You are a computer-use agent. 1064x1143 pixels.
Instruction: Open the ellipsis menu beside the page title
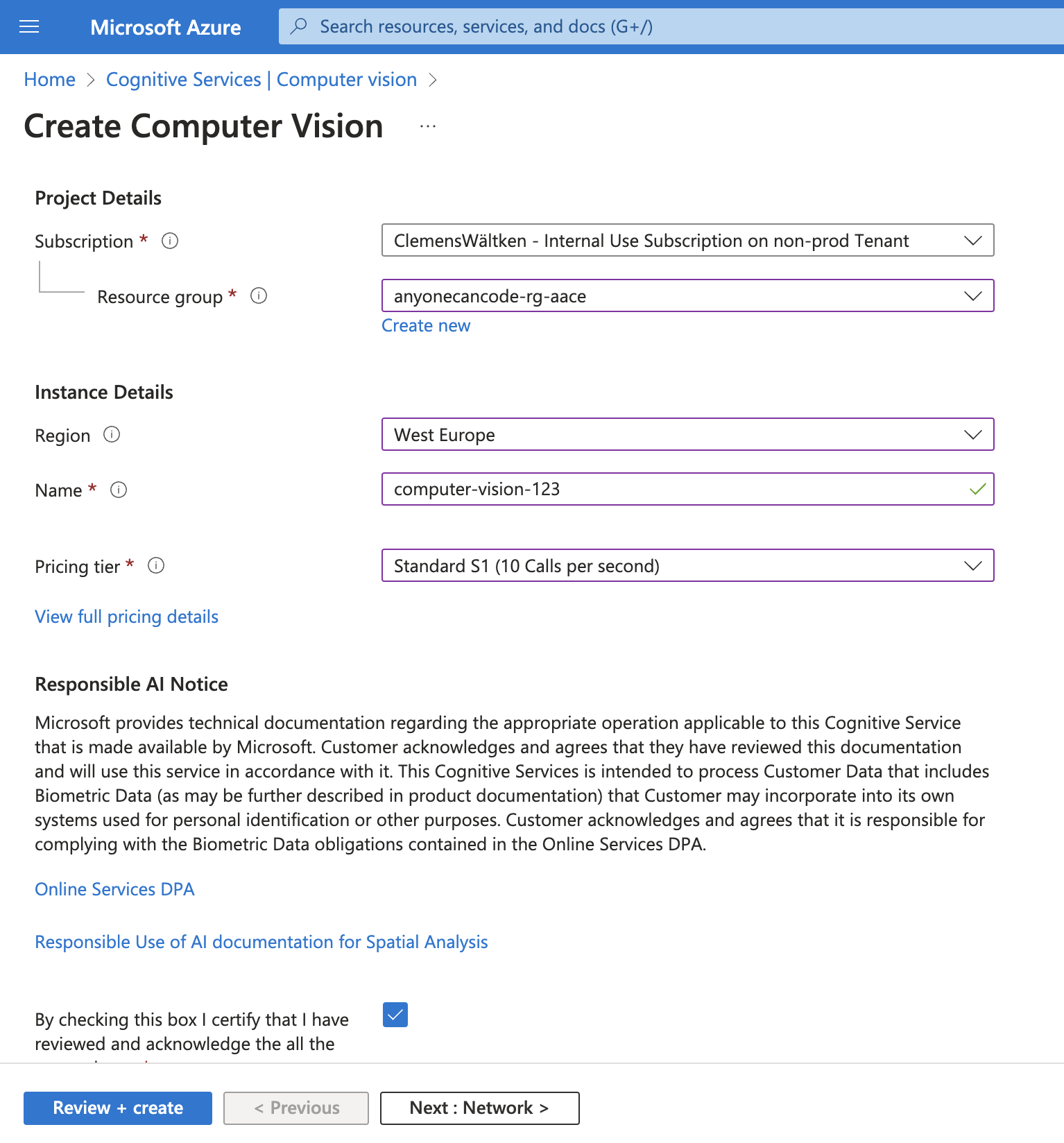coord(427,126)
